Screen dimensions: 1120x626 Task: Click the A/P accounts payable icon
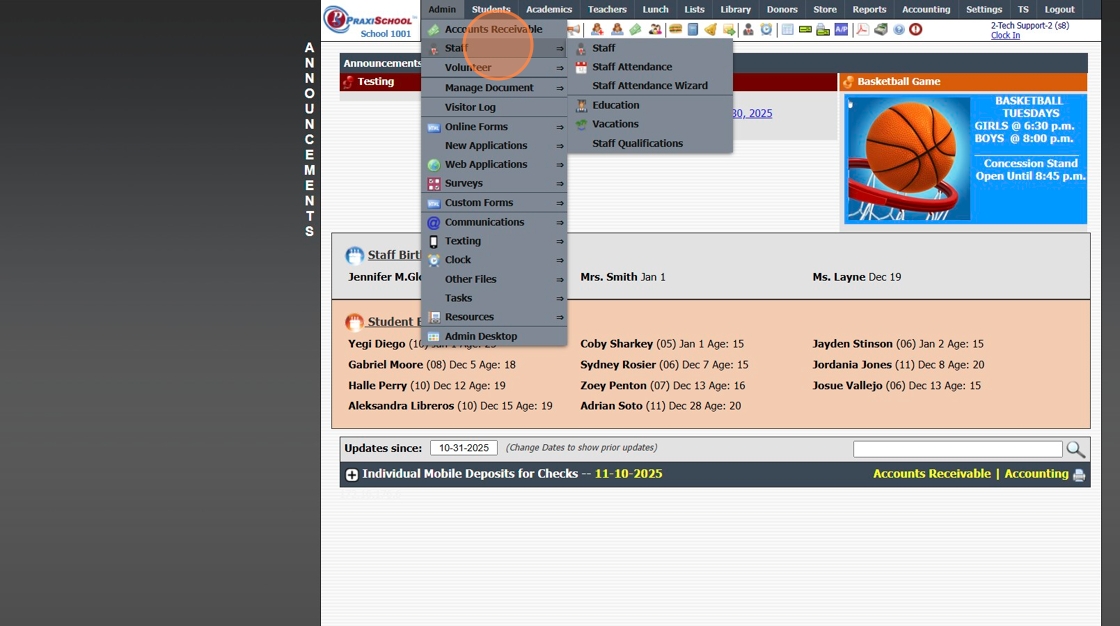tap(841, 29)
